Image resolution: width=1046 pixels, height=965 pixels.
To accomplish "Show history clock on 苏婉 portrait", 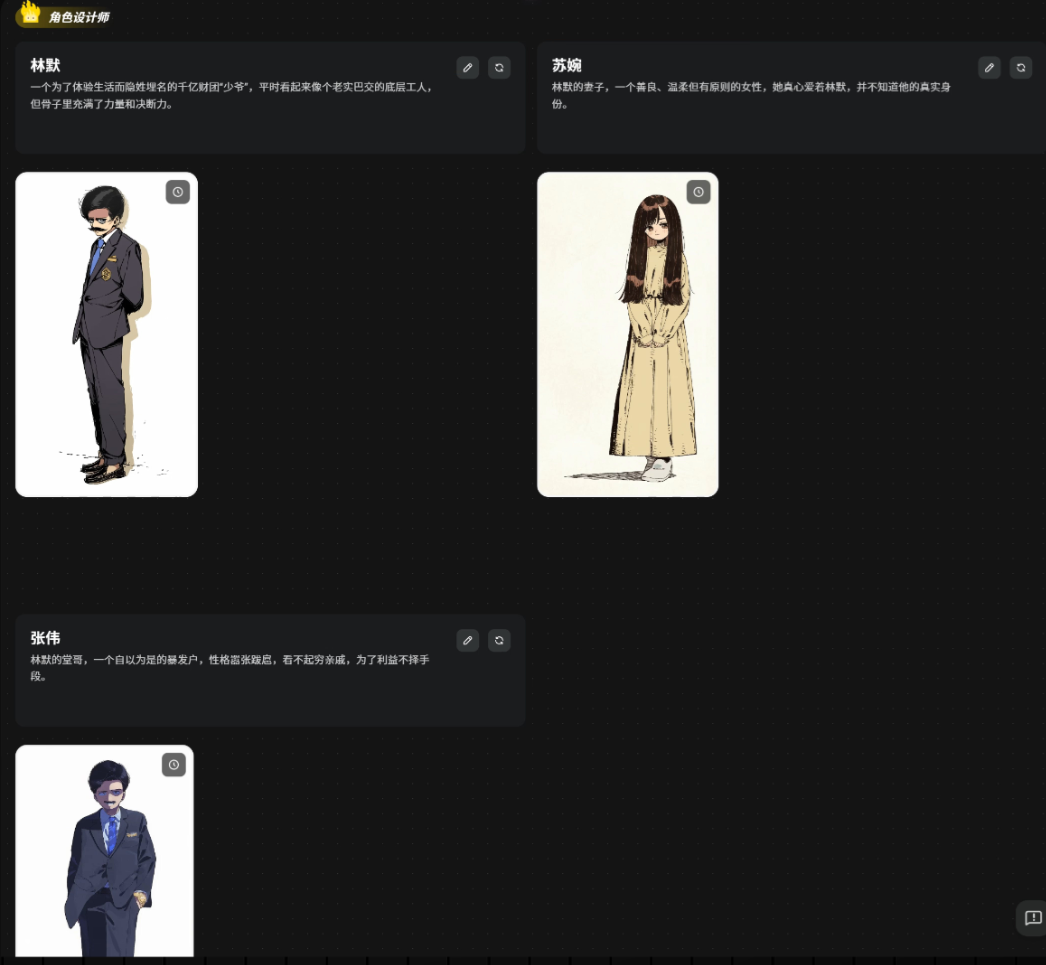I will point(698,192).
